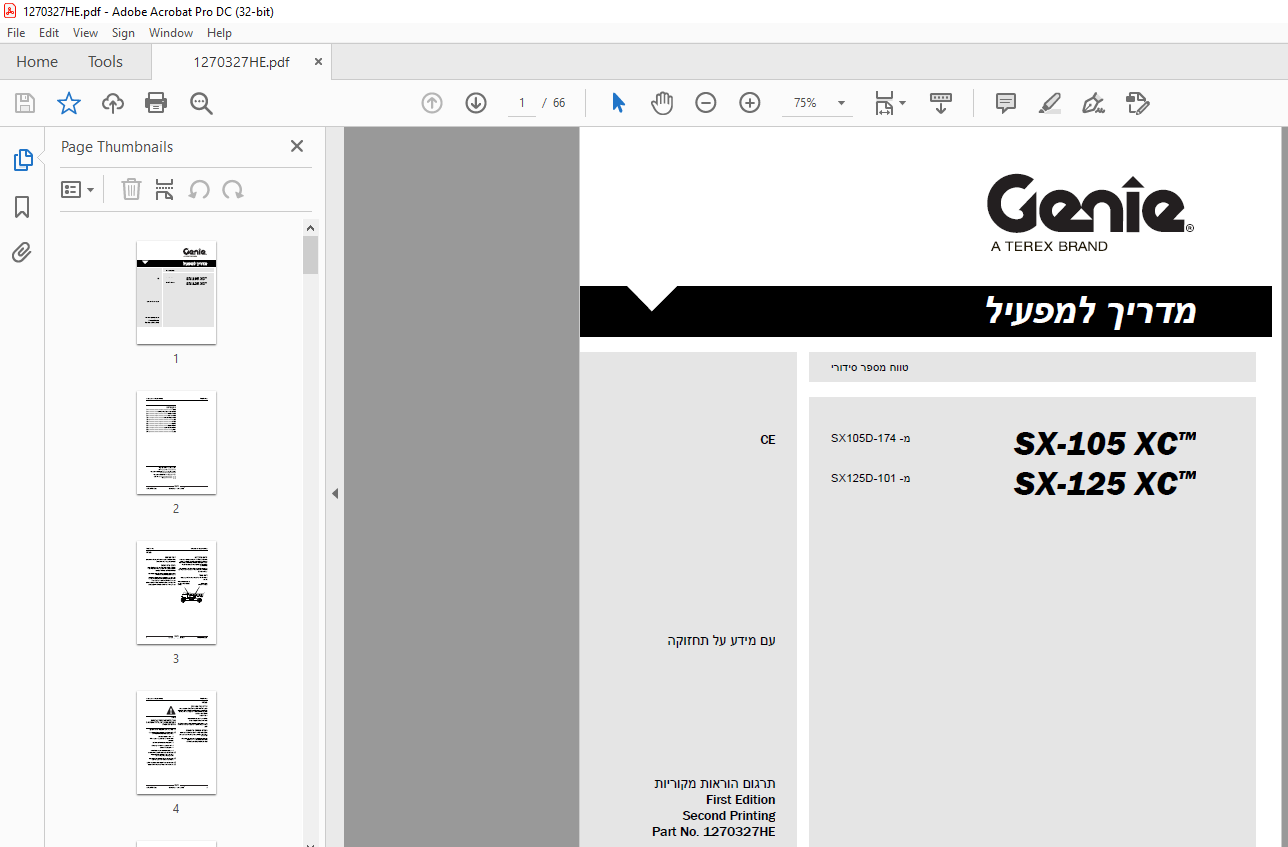
Task: Expand fit page dropdown arrow
Action: pos(903,103)
